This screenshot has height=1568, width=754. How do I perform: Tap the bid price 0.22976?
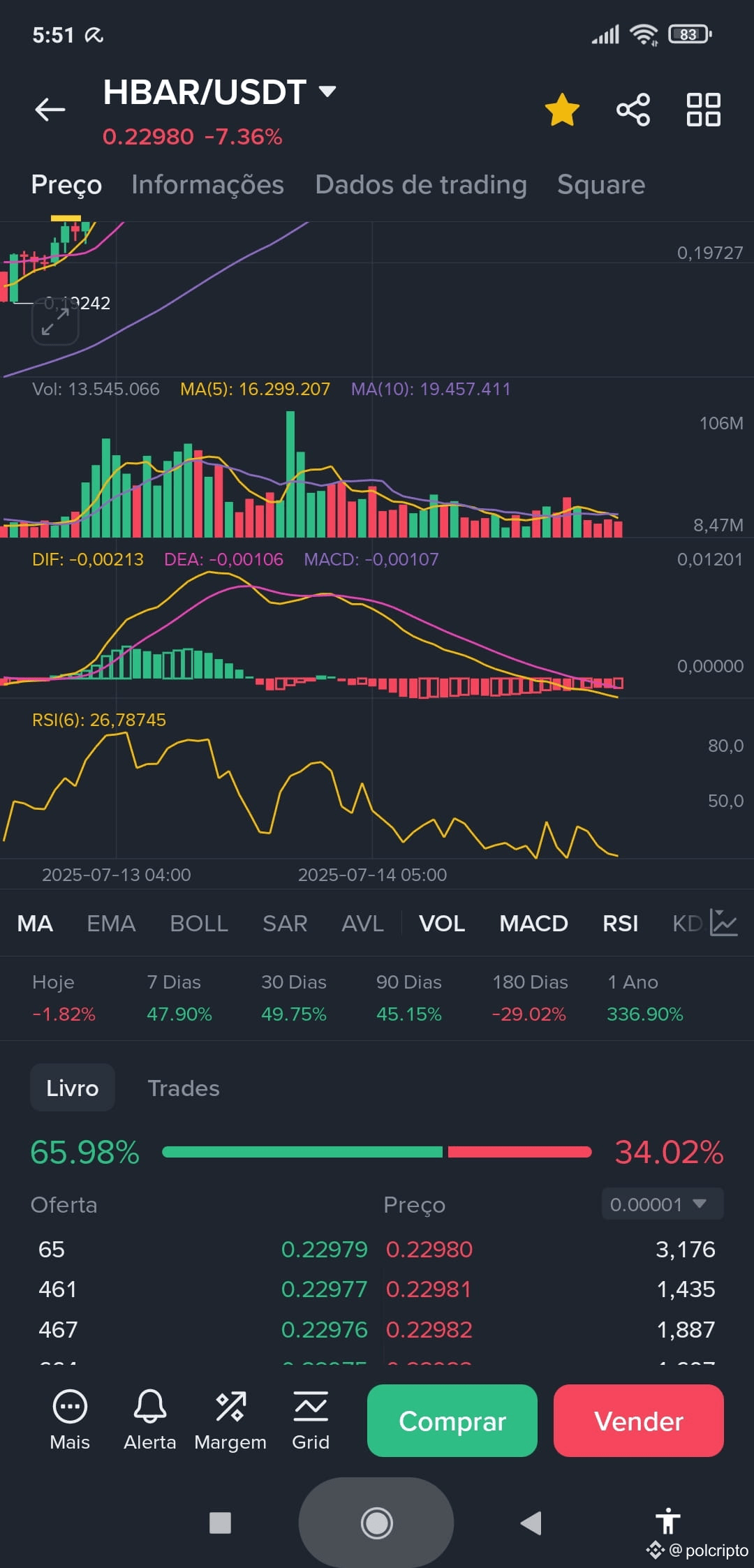(x=324, y=1330)
